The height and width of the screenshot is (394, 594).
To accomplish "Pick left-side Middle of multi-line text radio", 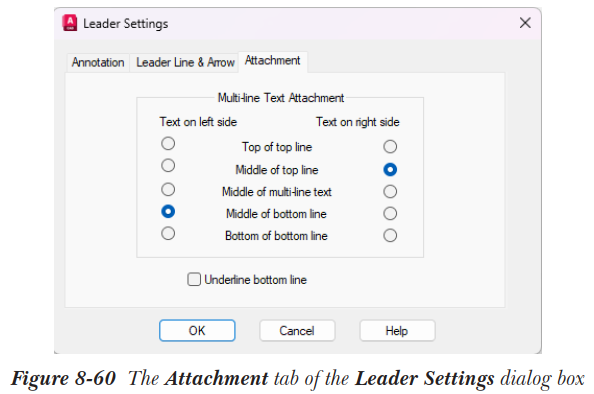I will [168, 189].
